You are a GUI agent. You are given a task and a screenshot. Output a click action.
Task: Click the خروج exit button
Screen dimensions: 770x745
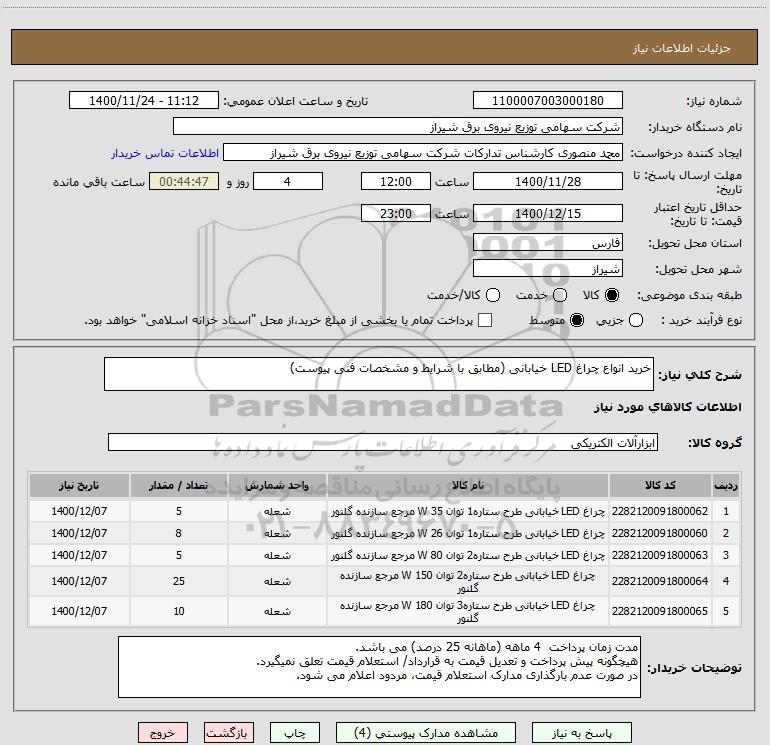[x=163, y=733]
